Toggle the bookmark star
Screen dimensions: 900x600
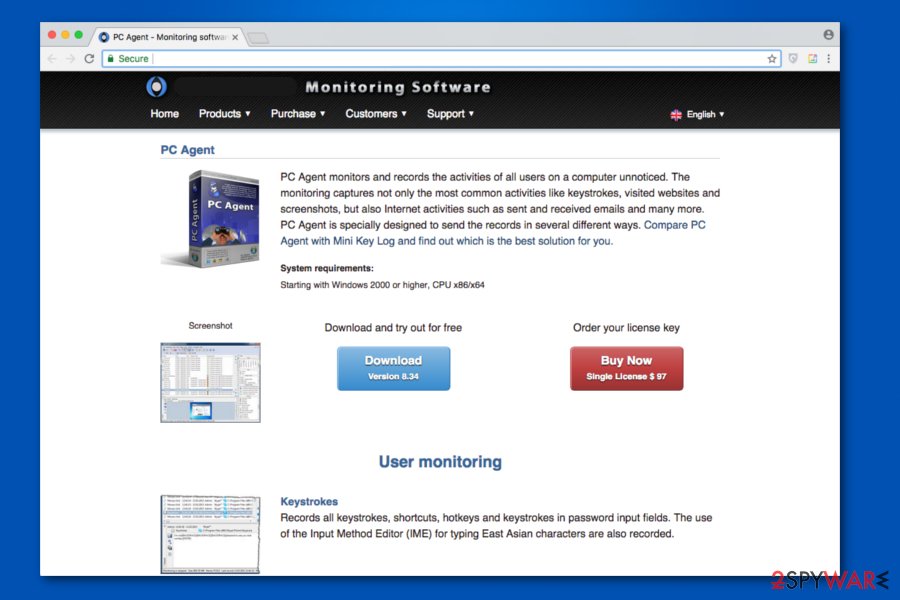[772, 58]
